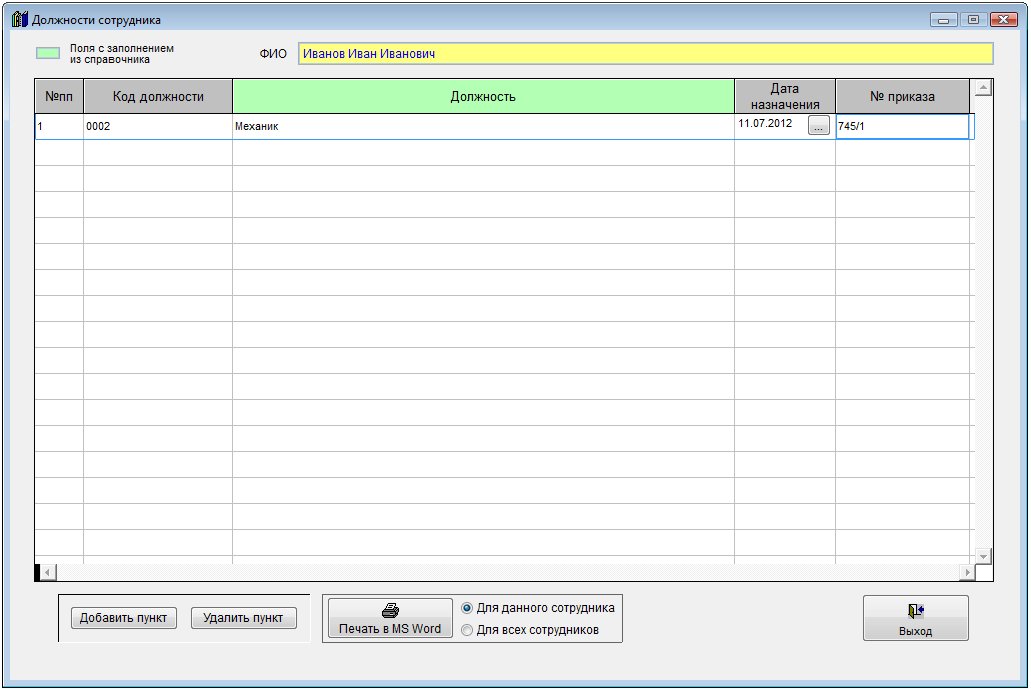Click the 'Печать в MS Word' label

pyautogui.click(x=390, y=629)
